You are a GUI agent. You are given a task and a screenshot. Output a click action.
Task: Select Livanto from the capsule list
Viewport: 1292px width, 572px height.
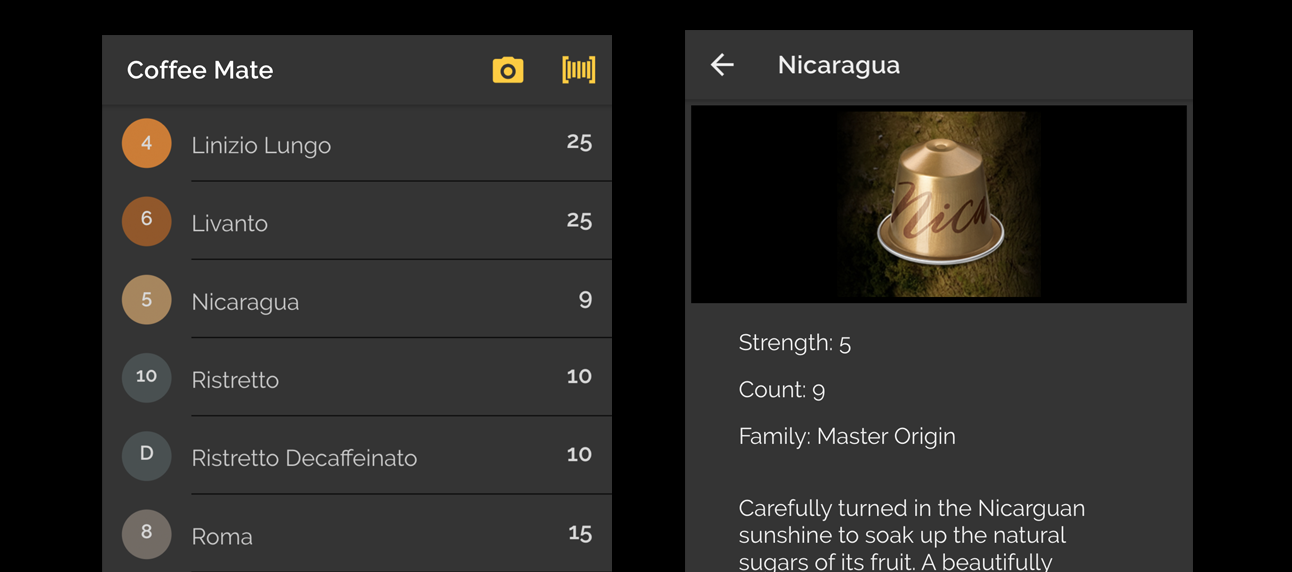click(x=357, y=221)
